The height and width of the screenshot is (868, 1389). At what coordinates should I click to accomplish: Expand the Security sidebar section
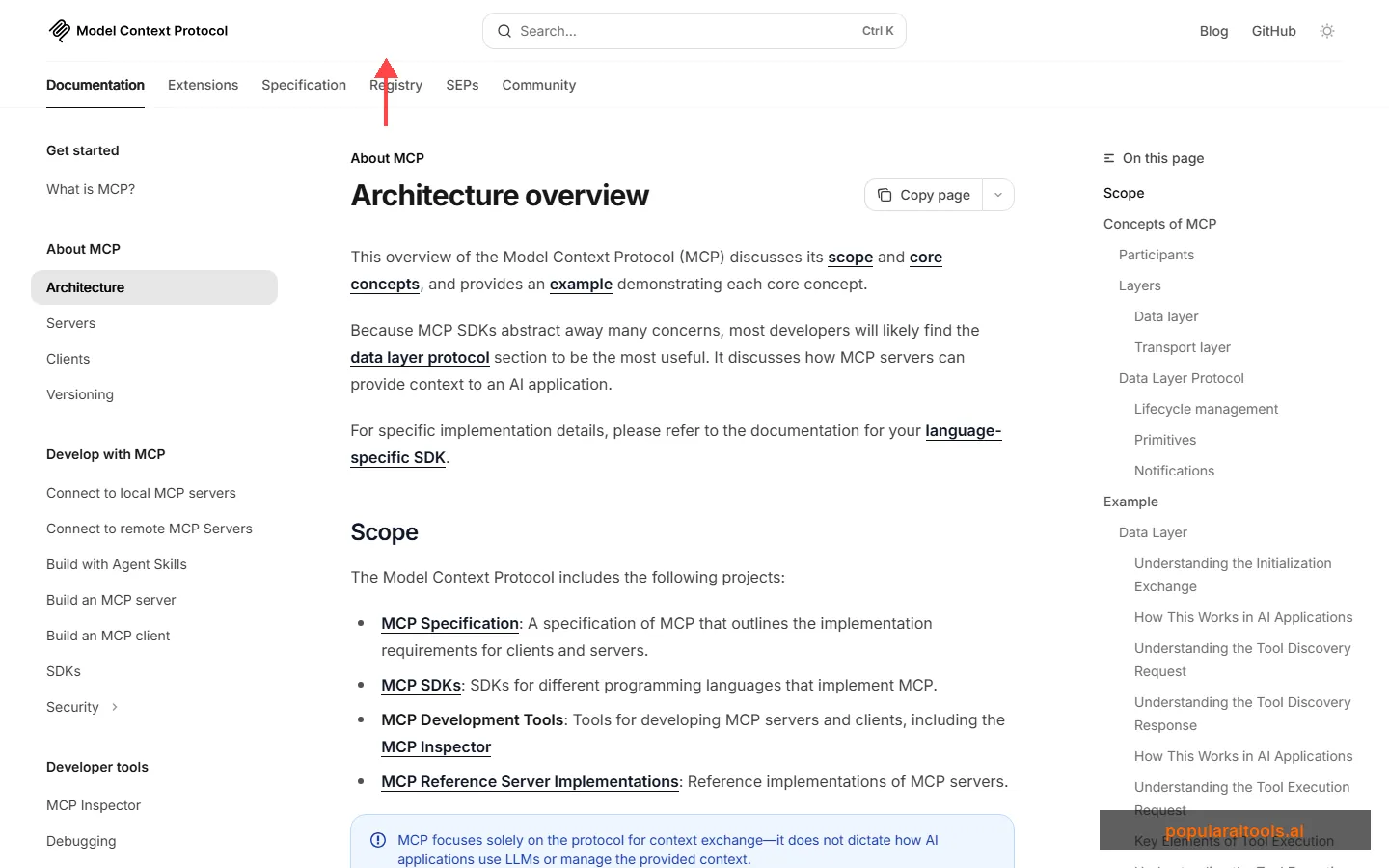pos(113,706)
